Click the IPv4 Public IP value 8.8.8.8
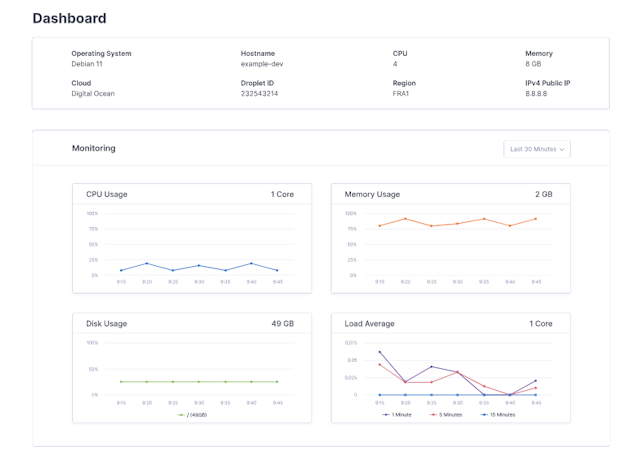Screen dimensions: 641x450 coord(539,94)
